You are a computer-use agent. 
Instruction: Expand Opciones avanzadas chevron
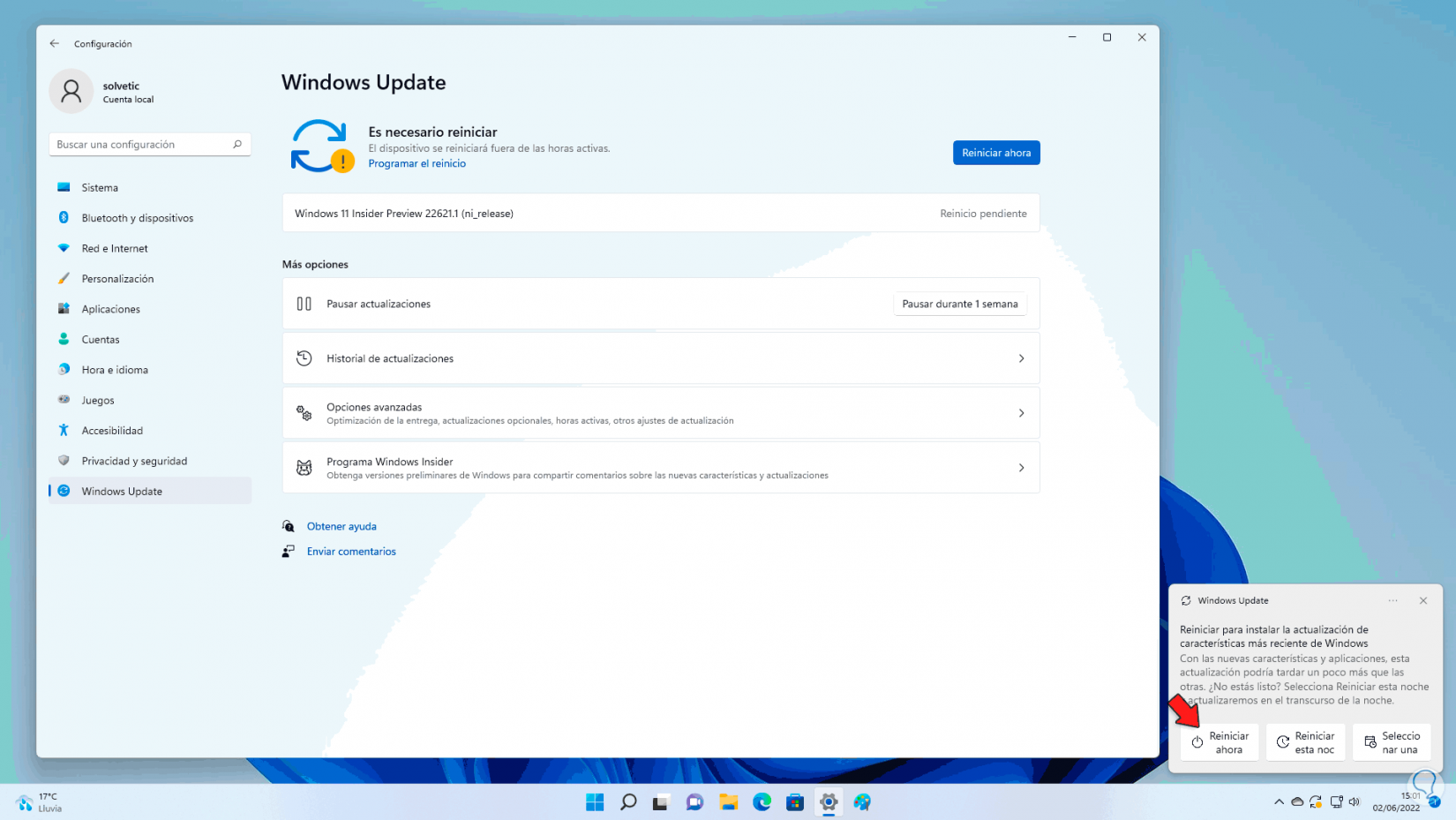pyautogui.click(x=1021, y=413)
